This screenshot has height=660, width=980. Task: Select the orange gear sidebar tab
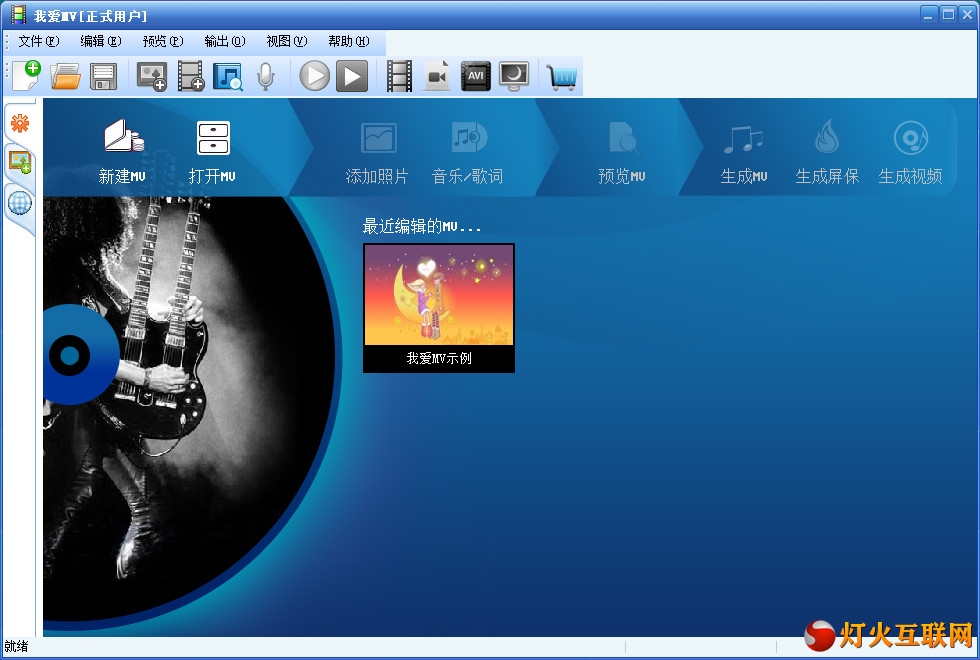click(x=20, y=123)
